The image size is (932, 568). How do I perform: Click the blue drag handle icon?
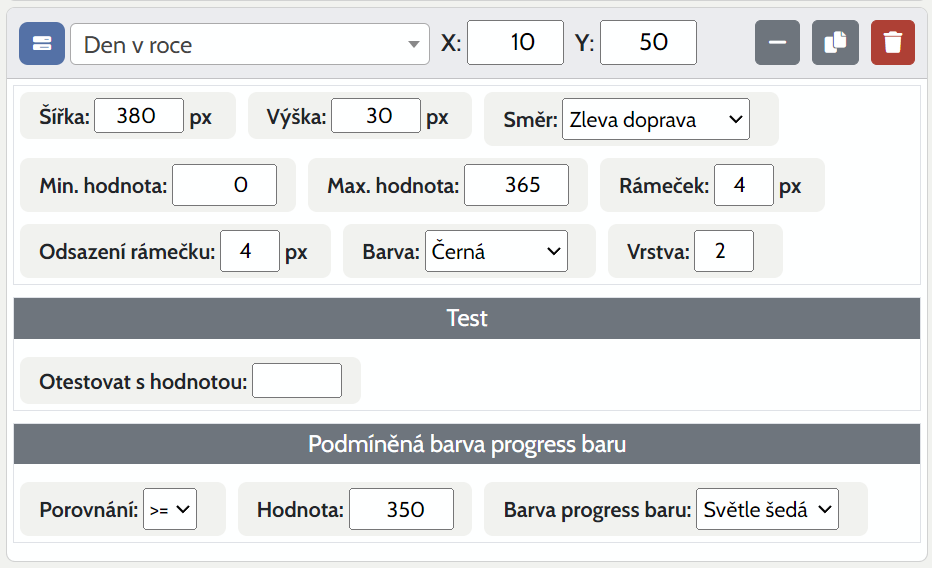41,44
